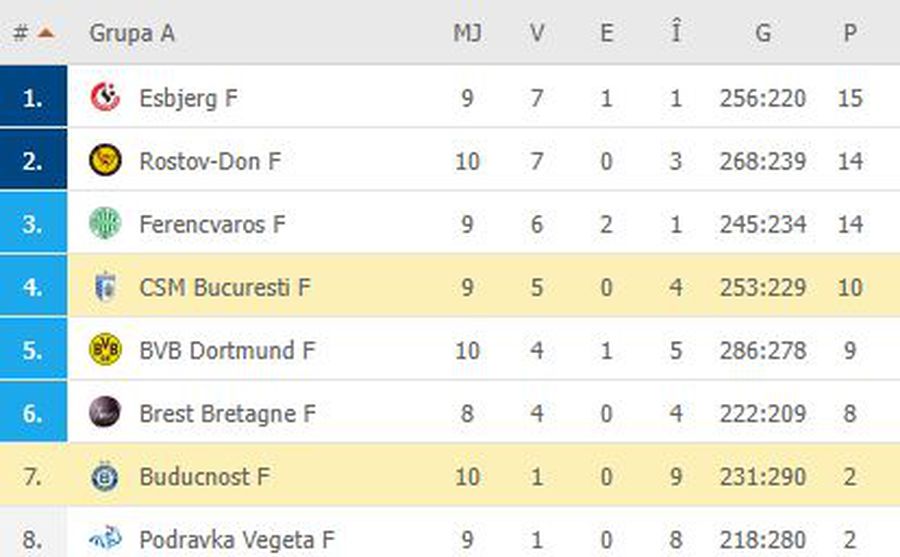Click the Esbjerg F team logo
Screen dimensions: 900x557
(x=106, y=97)
